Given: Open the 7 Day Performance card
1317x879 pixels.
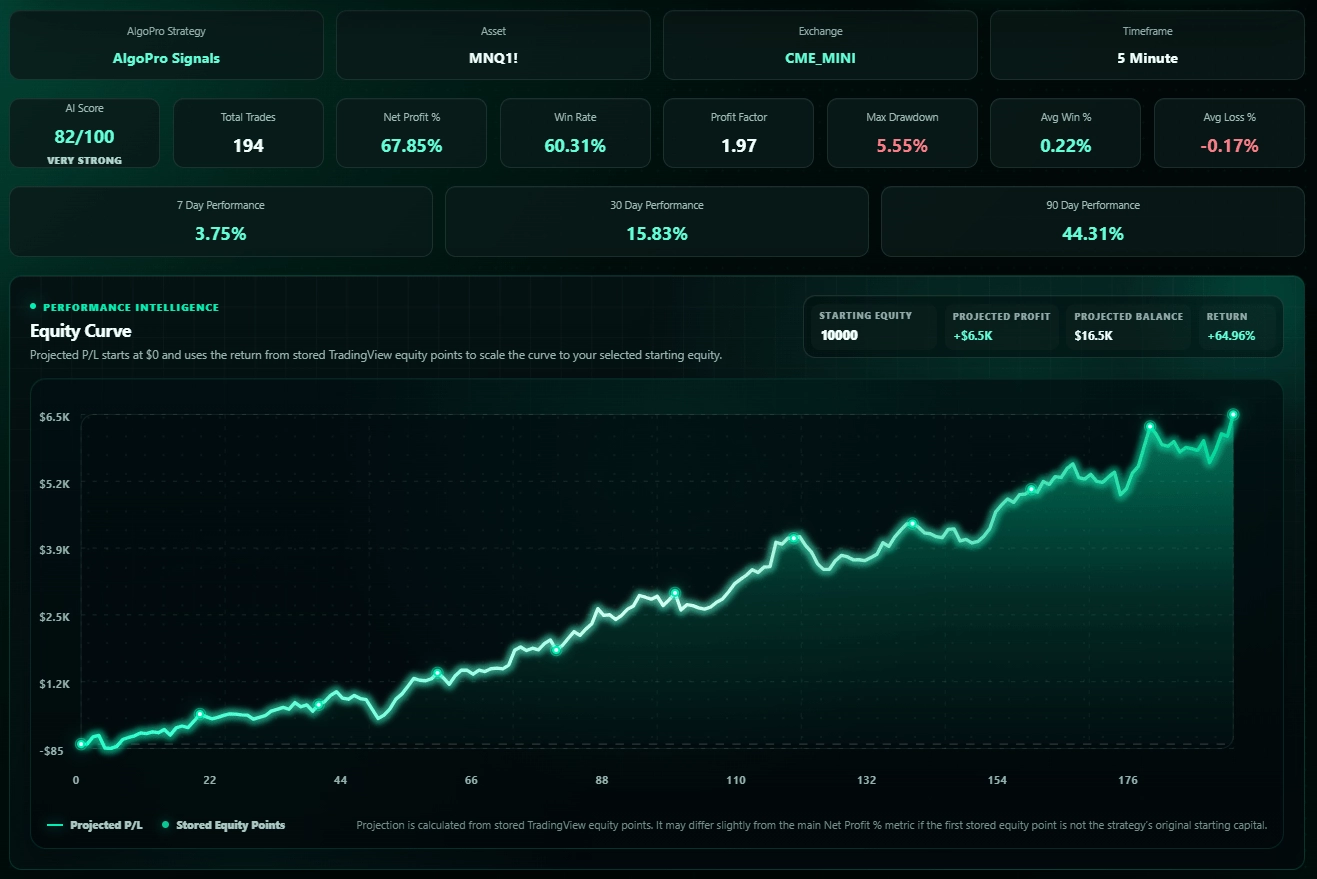Looking at the screenshot, I should [221, 221].
